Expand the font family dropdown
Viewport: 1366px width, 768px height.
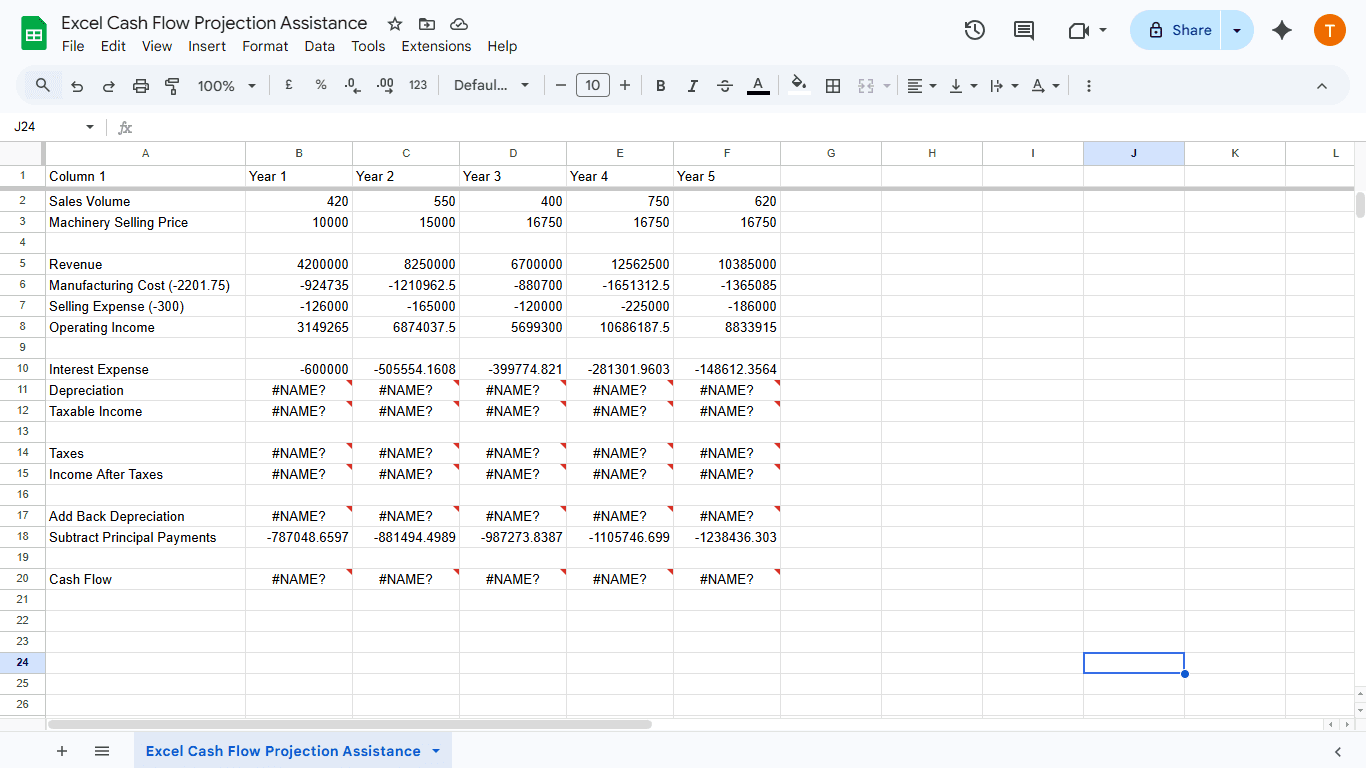tap(491, 86)
